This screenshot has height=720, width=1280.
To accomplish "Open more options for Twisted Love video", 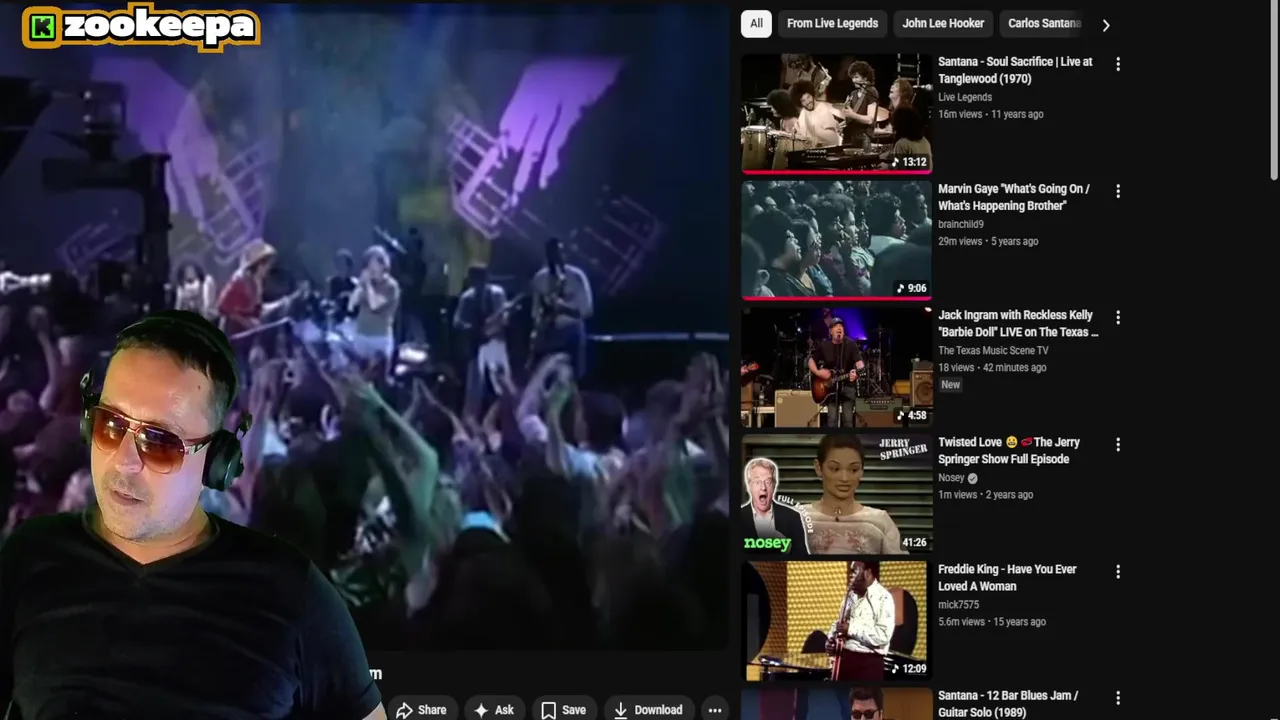I will [x=1118, y=444].
